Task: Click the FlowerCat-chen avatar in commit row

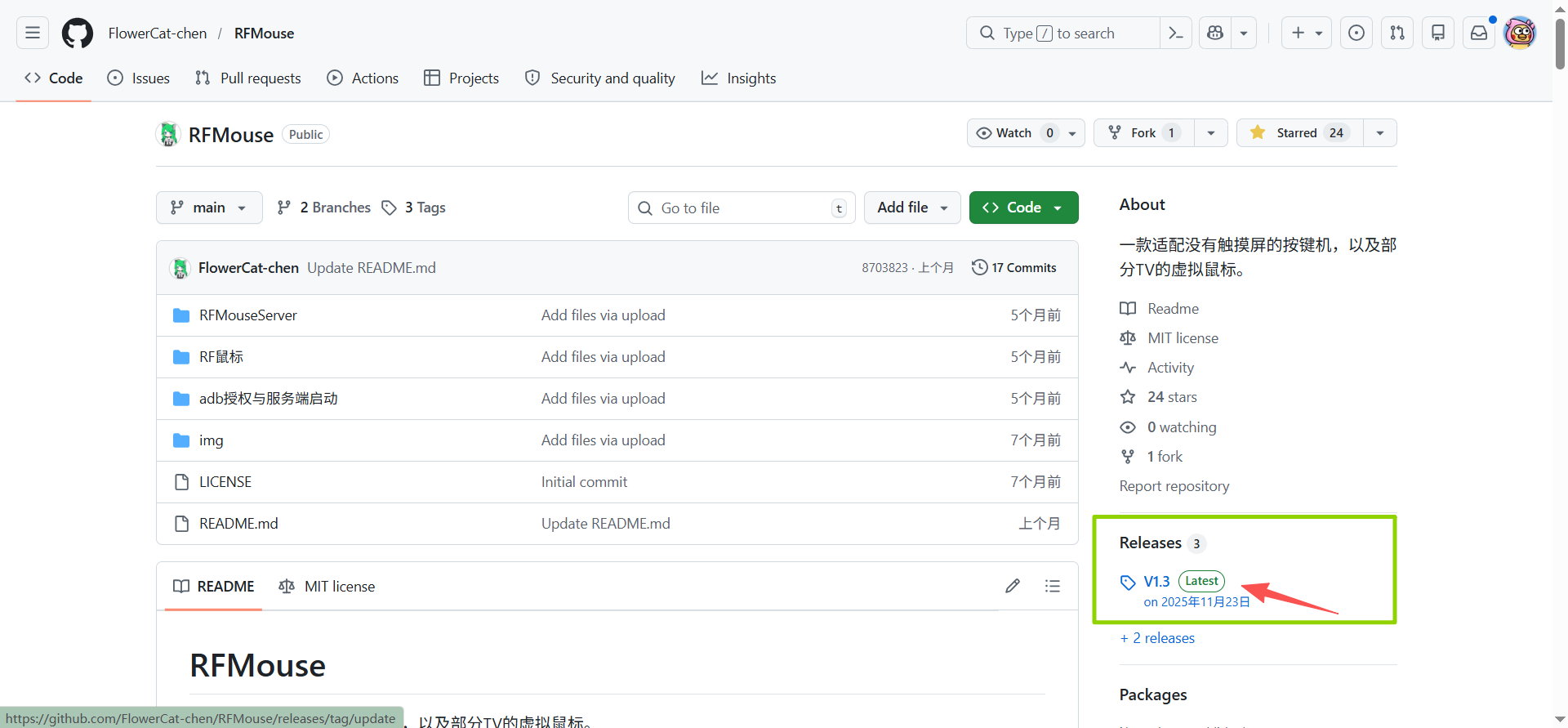Action: [180, 268]
